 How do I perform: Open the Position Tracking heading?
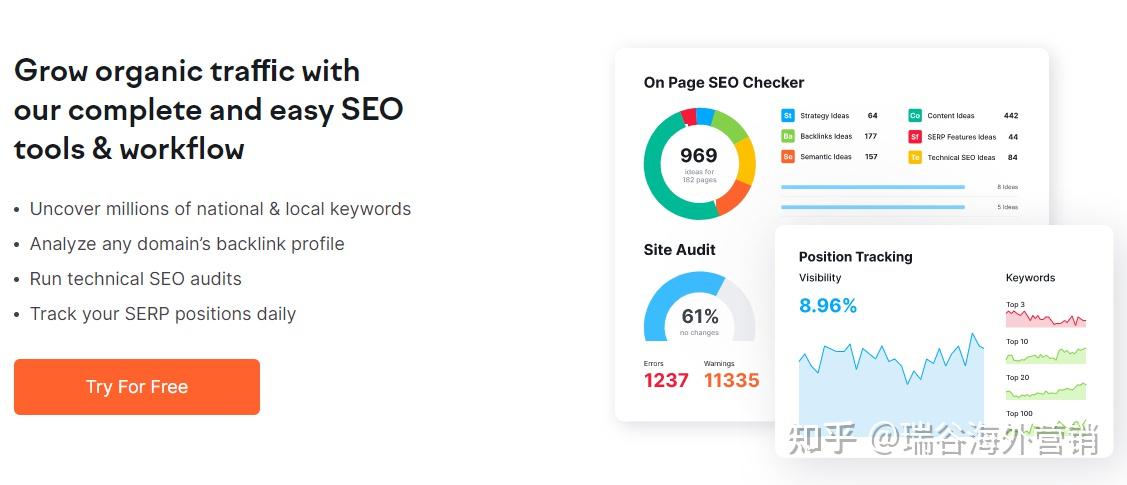click(x=855, y=257)
